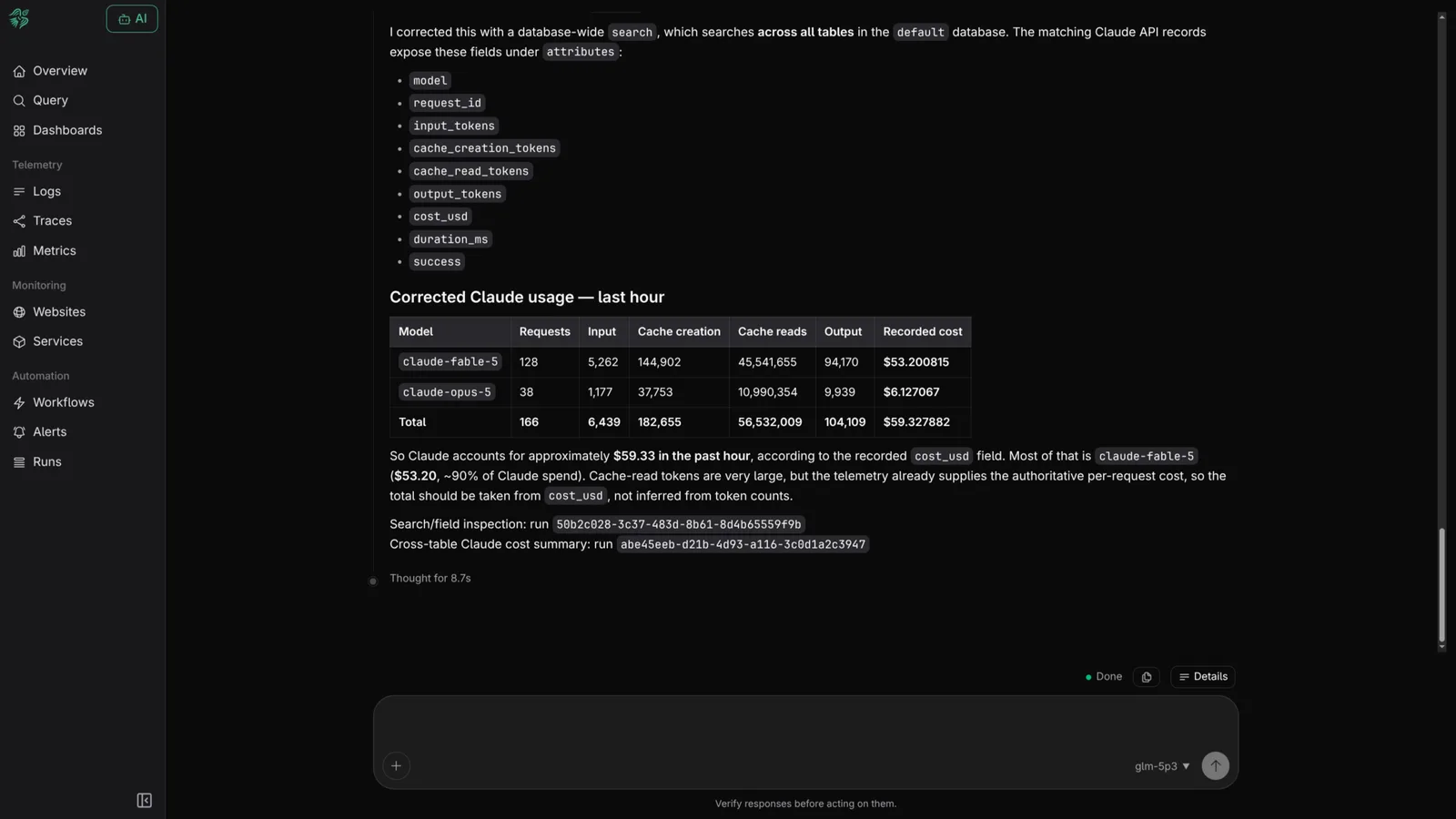Viewport: 1456px width, 819px height.
Task: Click the app logo in the sidebar header
Action: click(x=19, y=18)
